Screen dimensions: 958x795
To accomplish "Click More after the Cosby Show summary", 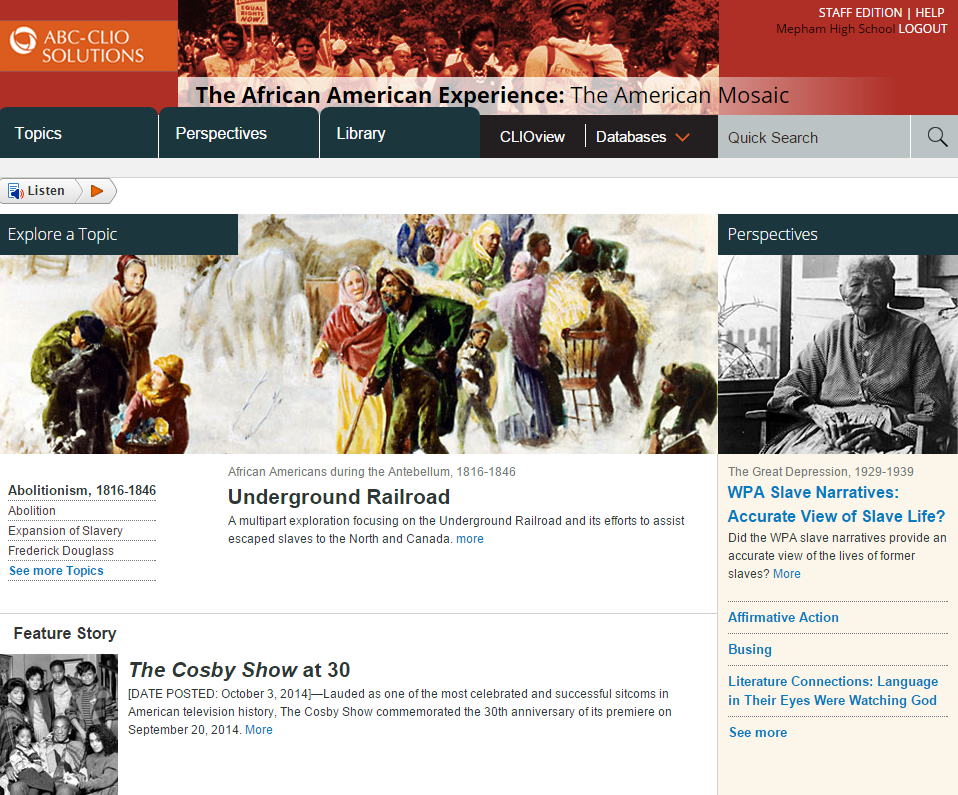I will coord(258,730).
